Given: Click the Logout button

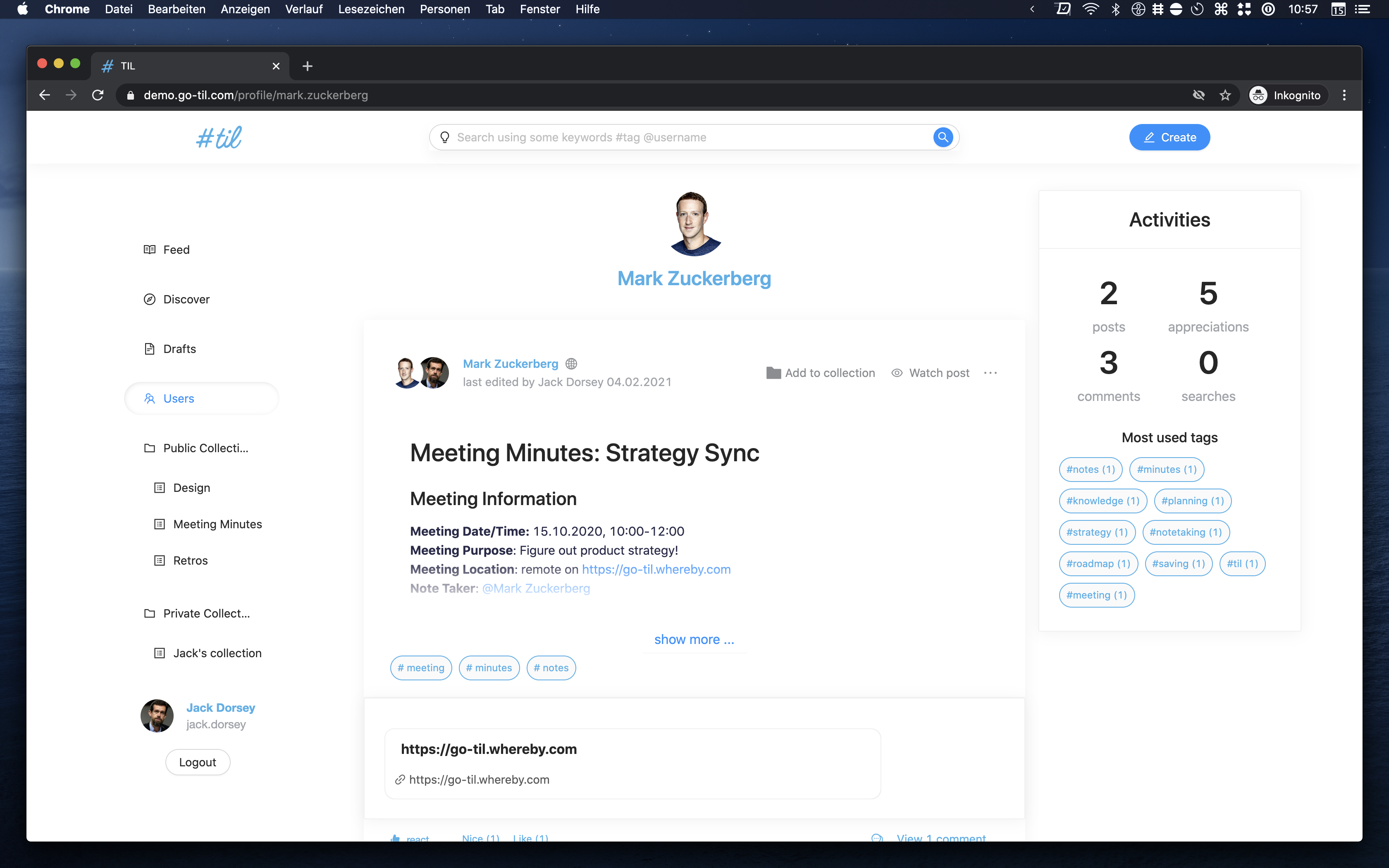Looking at the screenshot, I should [x=198, y=762].
